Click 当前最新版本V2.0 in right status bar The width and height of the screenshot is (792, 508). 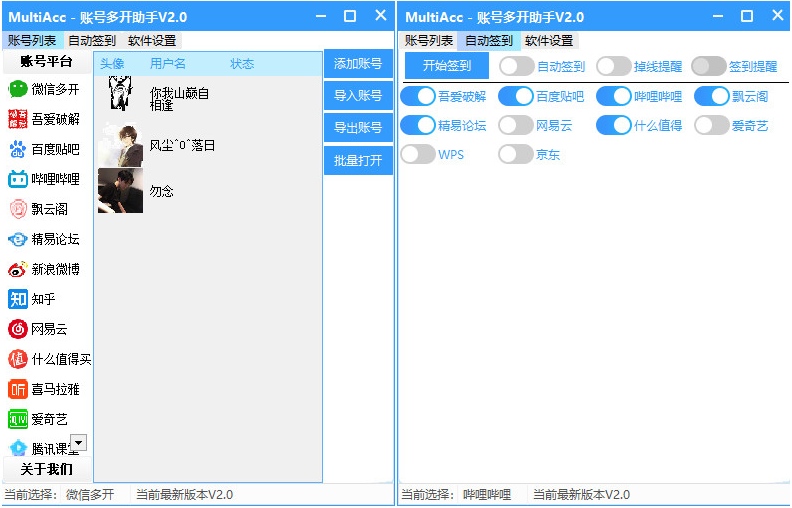pyautogui.click(x=581, y=494)
